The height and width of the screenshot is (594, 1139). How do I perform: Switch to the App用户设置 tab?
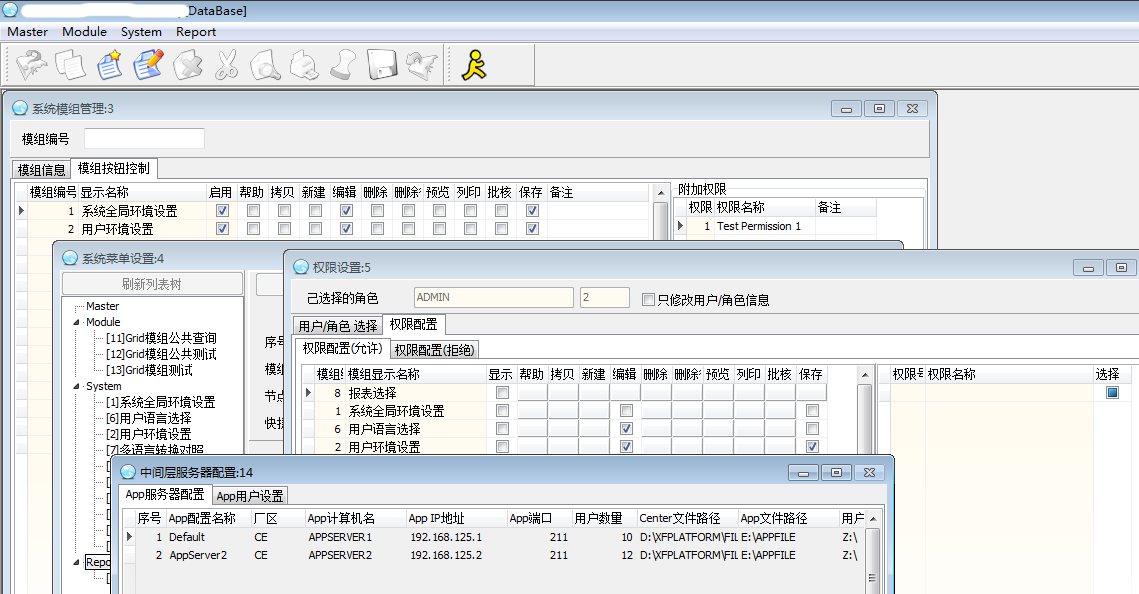pos(250,496)
